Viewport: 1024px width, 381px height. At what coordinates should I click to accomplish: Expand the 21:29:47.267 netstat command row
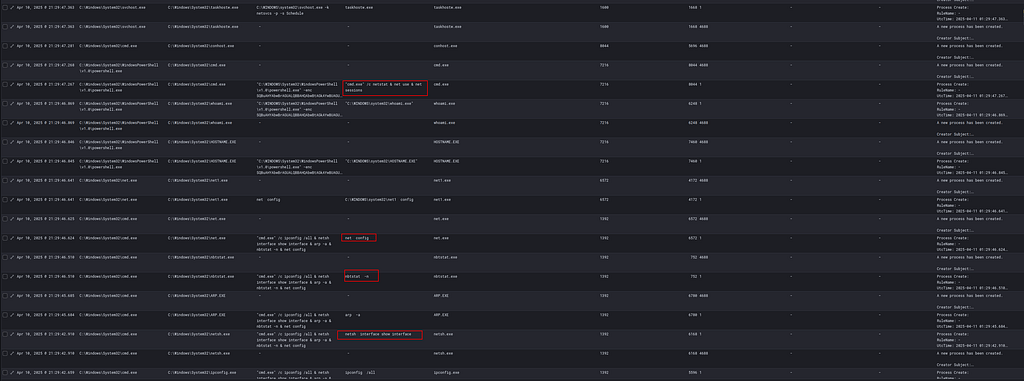click(12, 84)
